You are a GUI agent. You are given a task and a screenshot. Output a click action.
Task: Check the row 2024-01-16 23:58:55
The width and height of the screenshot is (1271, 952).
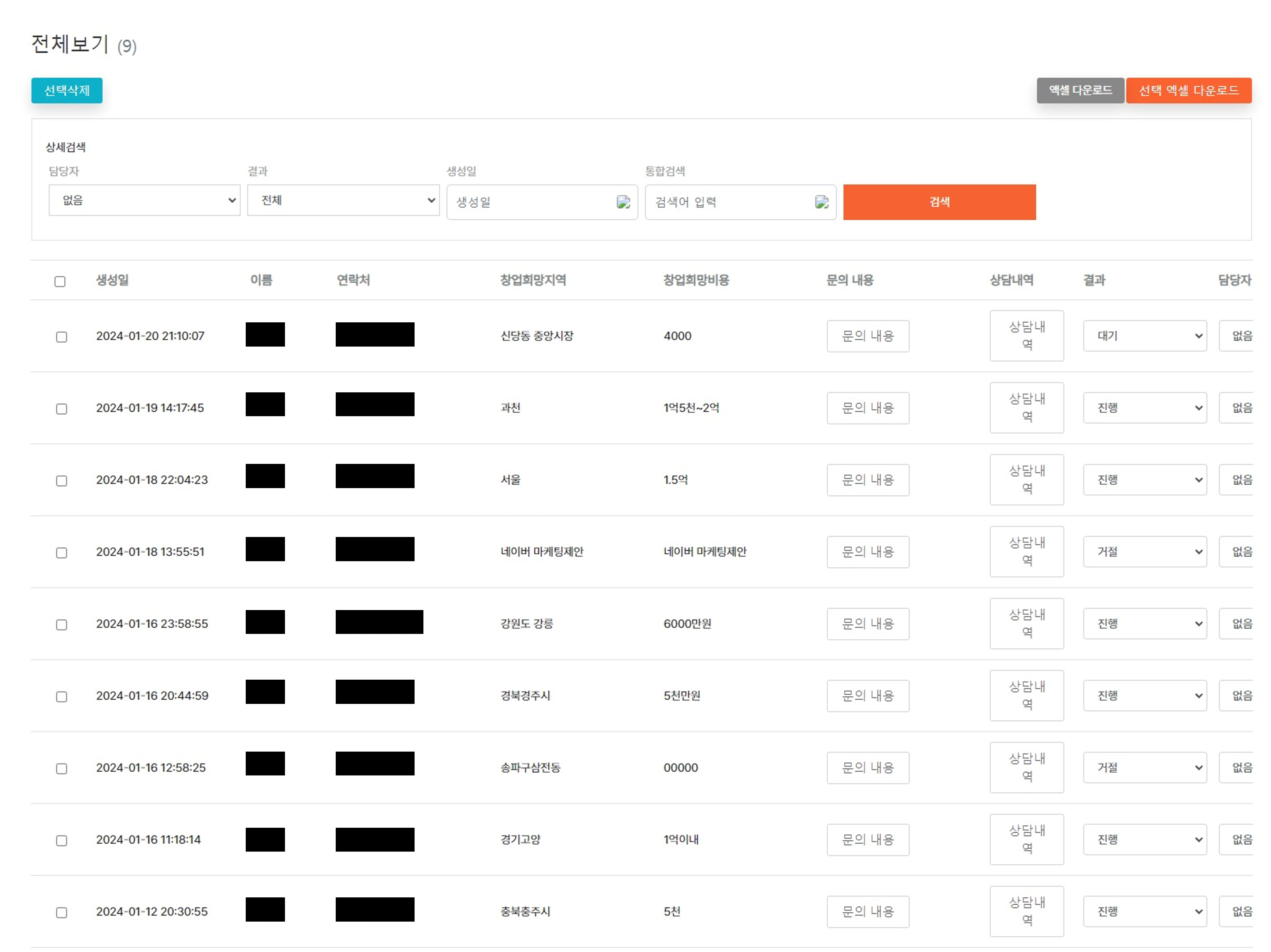pos(62,624)
